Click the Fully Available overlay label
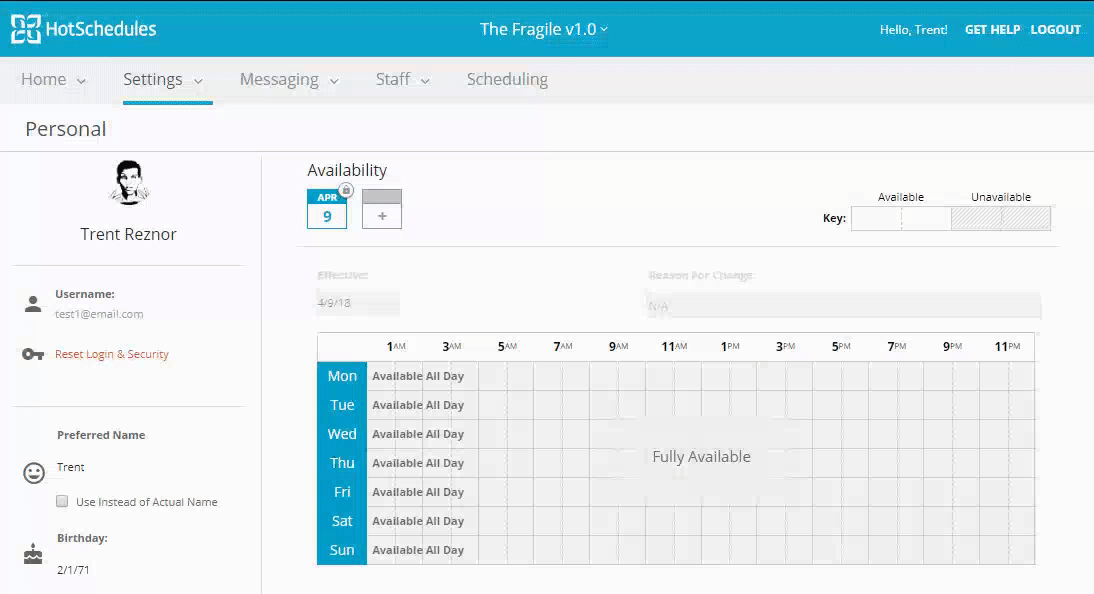1094x594 pixels. [x=701, y=456]
